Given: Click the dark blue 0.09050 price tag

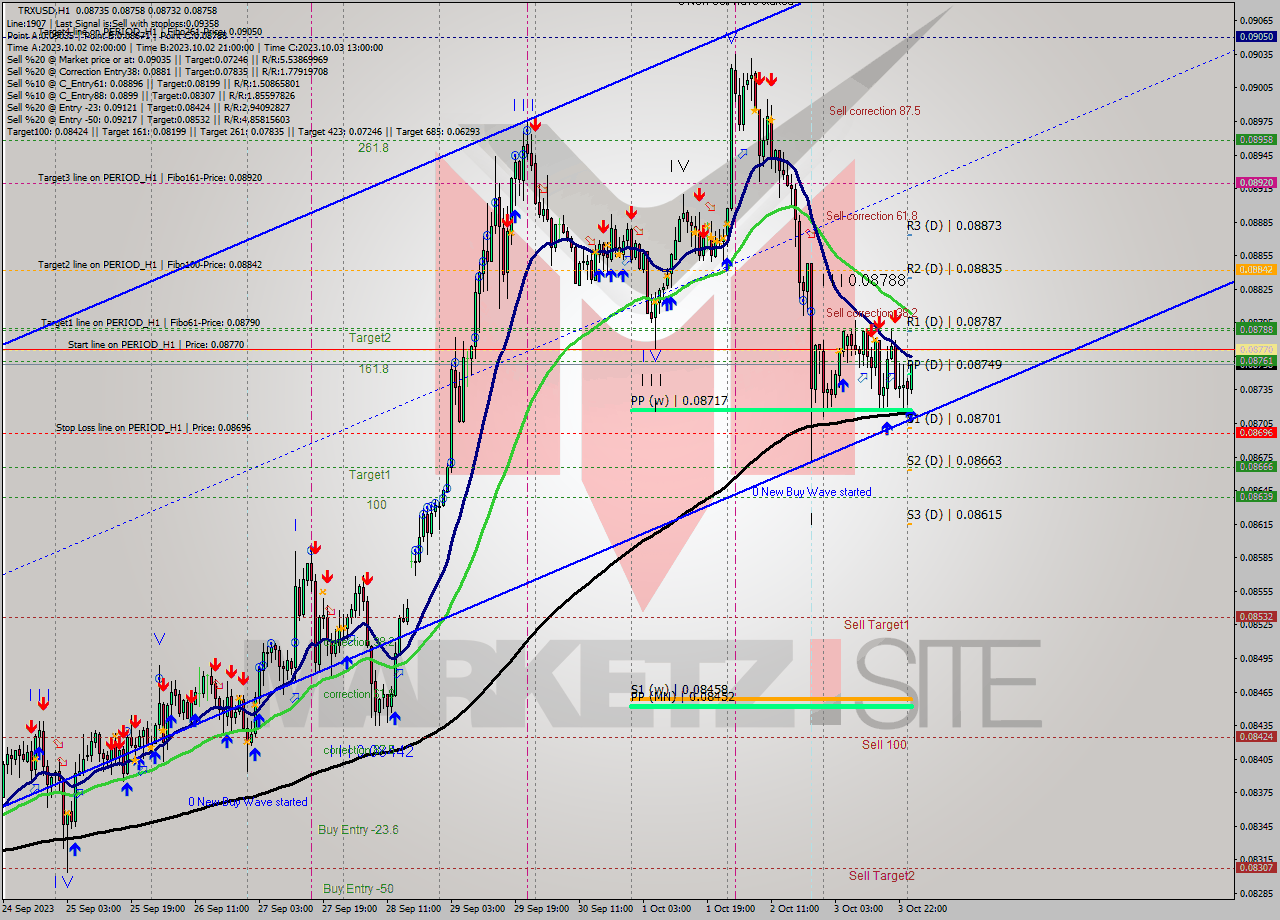Looking at the screenshot, I should pyautogui.click(x=1256, y=36).
